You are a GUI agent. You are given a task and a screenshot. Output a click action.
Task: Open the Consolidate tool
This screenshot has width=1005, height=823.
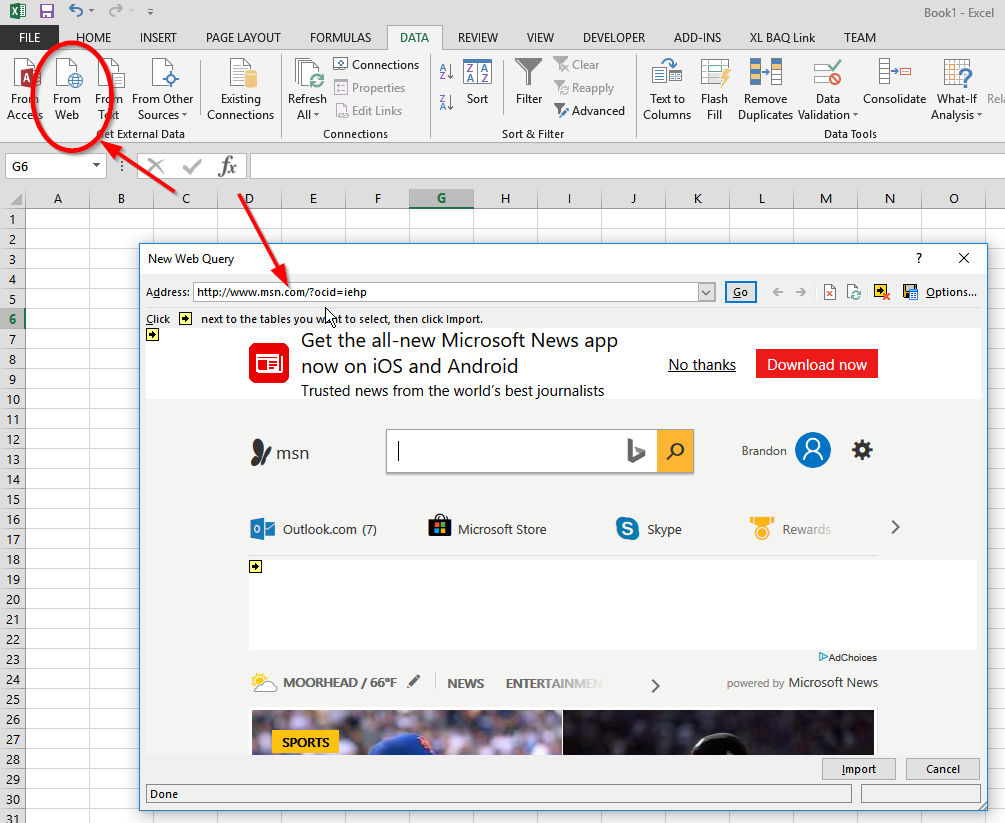894,81
